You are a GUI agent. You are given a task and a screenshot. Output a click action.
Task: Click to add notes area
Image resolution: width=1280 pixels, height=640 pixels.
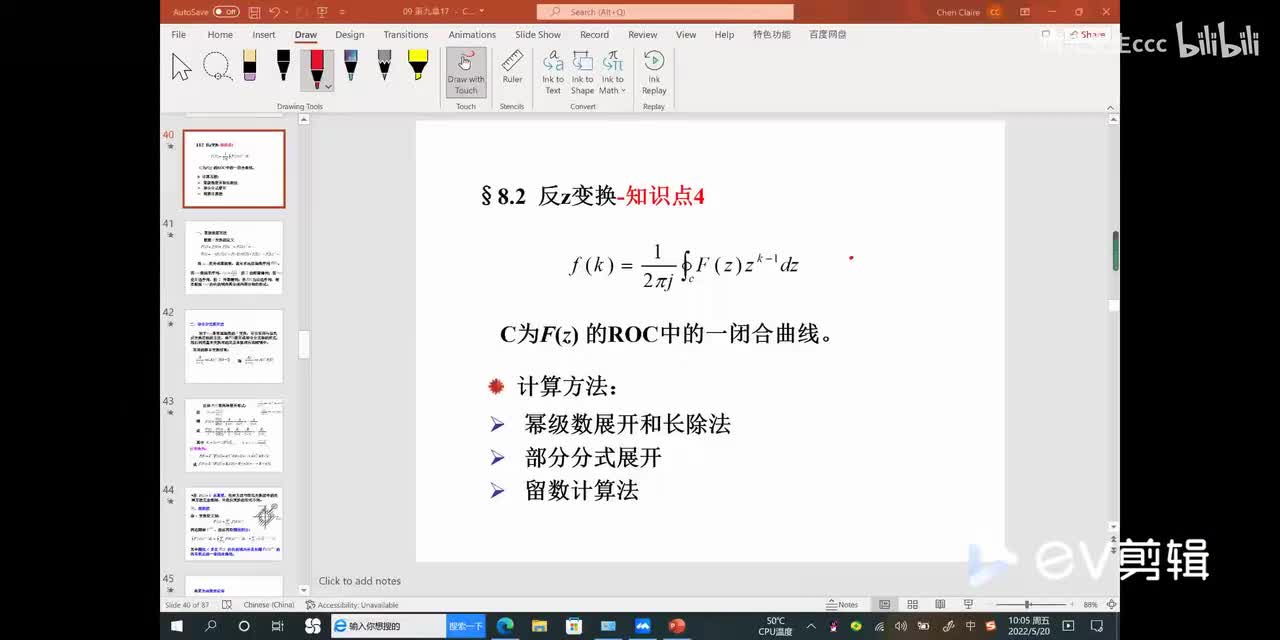[x=360, y=581]
